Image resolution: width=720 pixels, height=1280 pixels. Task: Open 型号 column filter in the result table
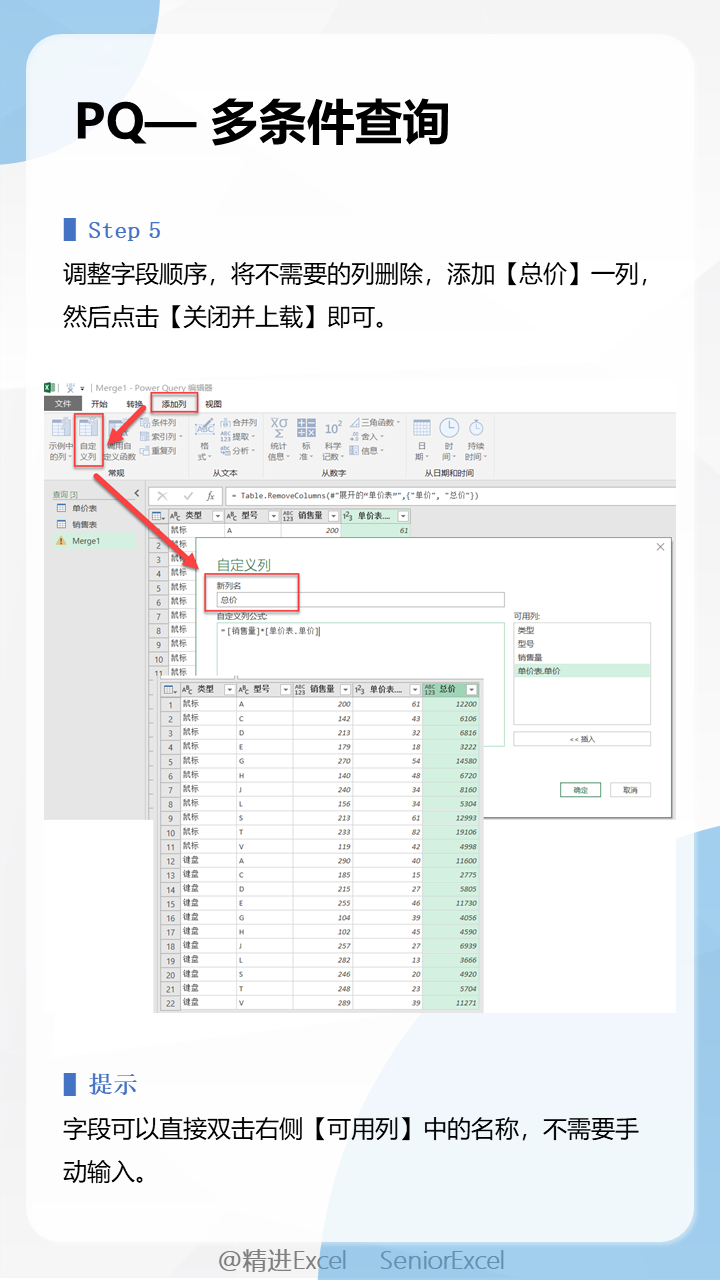pyautogui.click(x=286, y=690)
